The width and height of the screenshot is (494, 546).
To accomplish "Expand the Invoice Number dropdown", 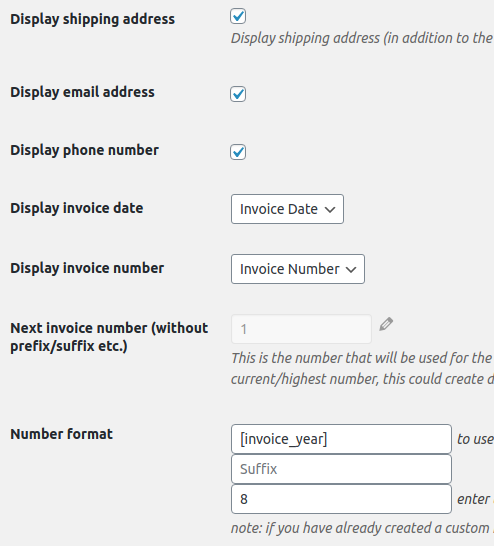I will (298, 269).
